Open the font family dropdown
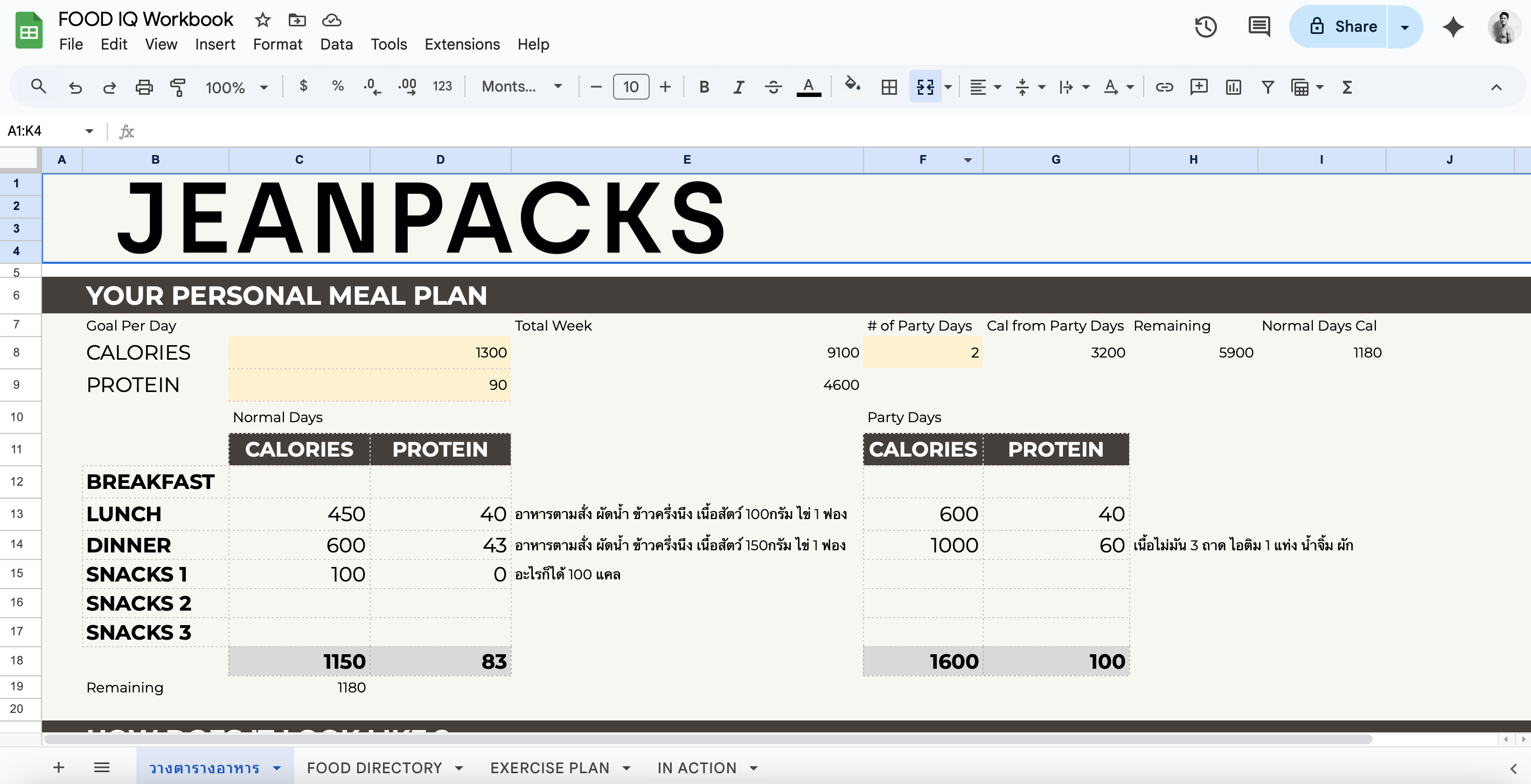 (521, 87)
